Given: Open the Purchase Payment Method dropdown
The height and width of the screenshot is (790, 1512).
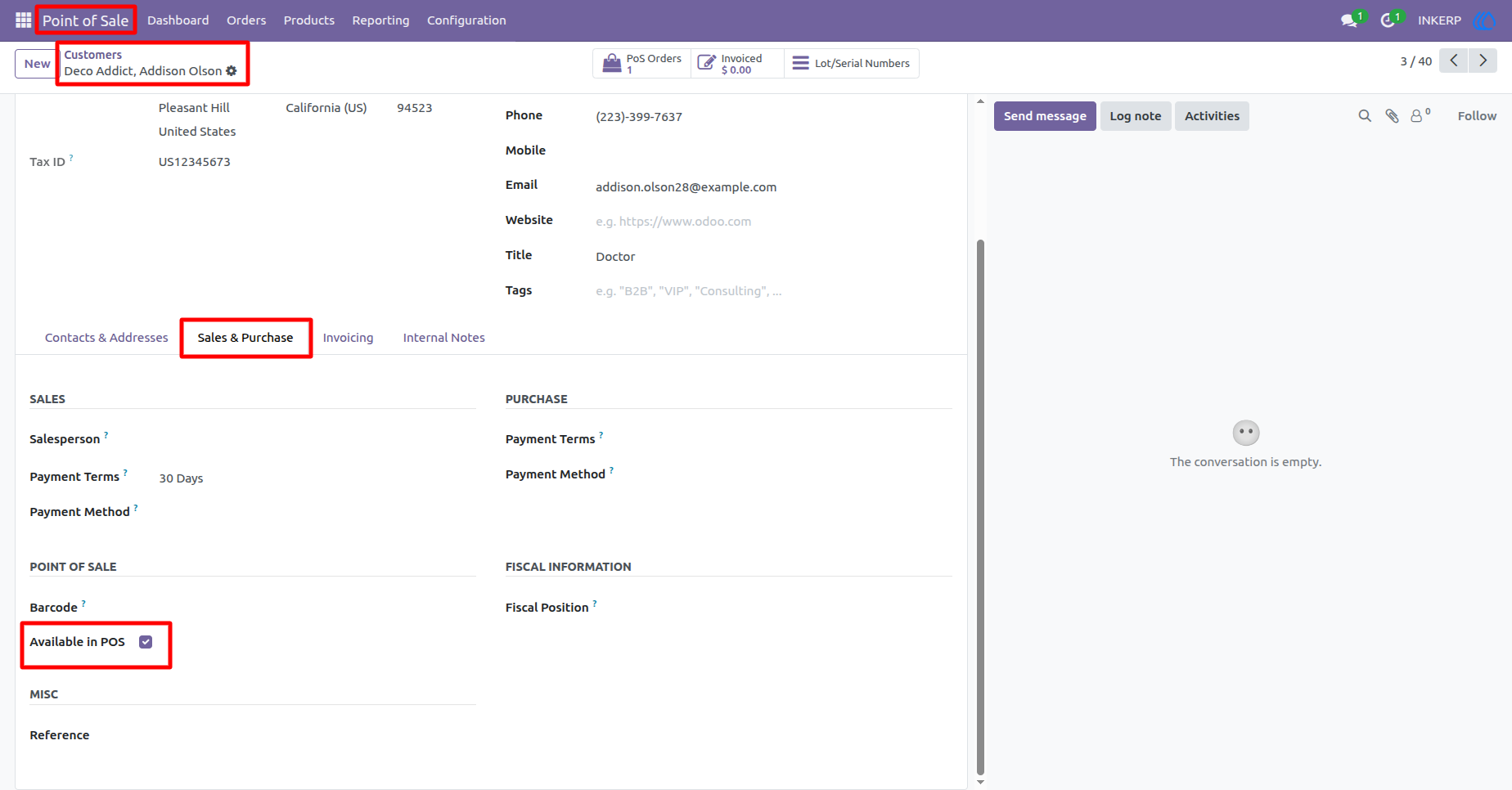Looking at the screenshot, I should (x=794, y=474).
